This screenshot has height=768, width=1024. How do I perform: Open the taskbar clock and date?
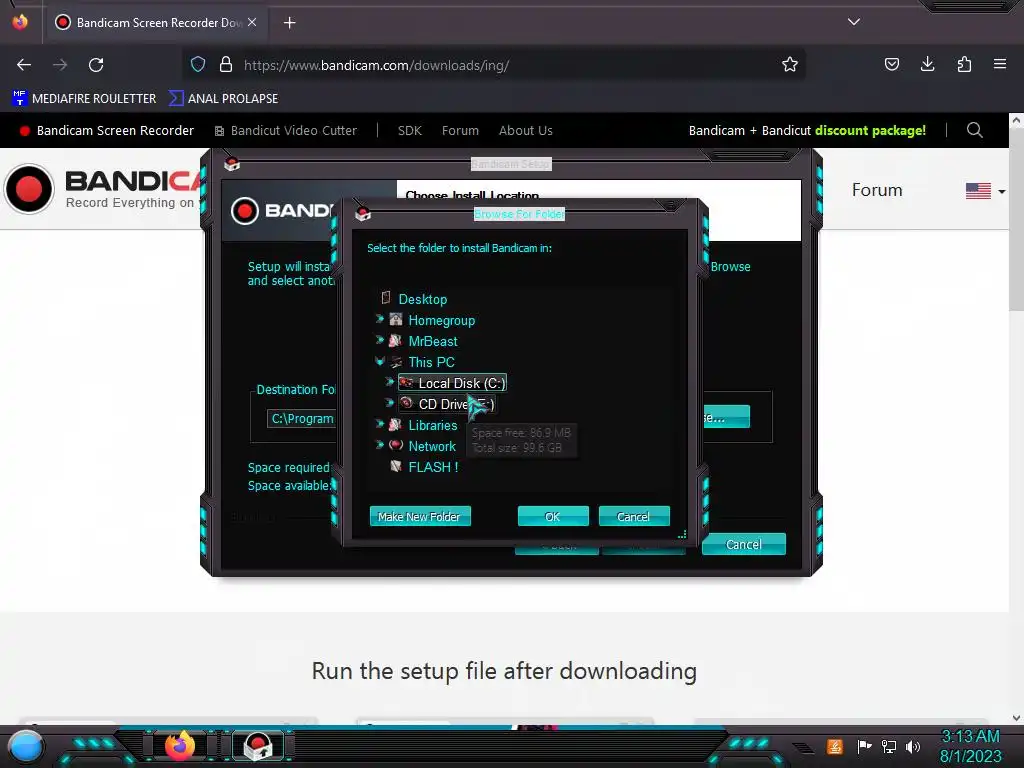click(970, 746)
